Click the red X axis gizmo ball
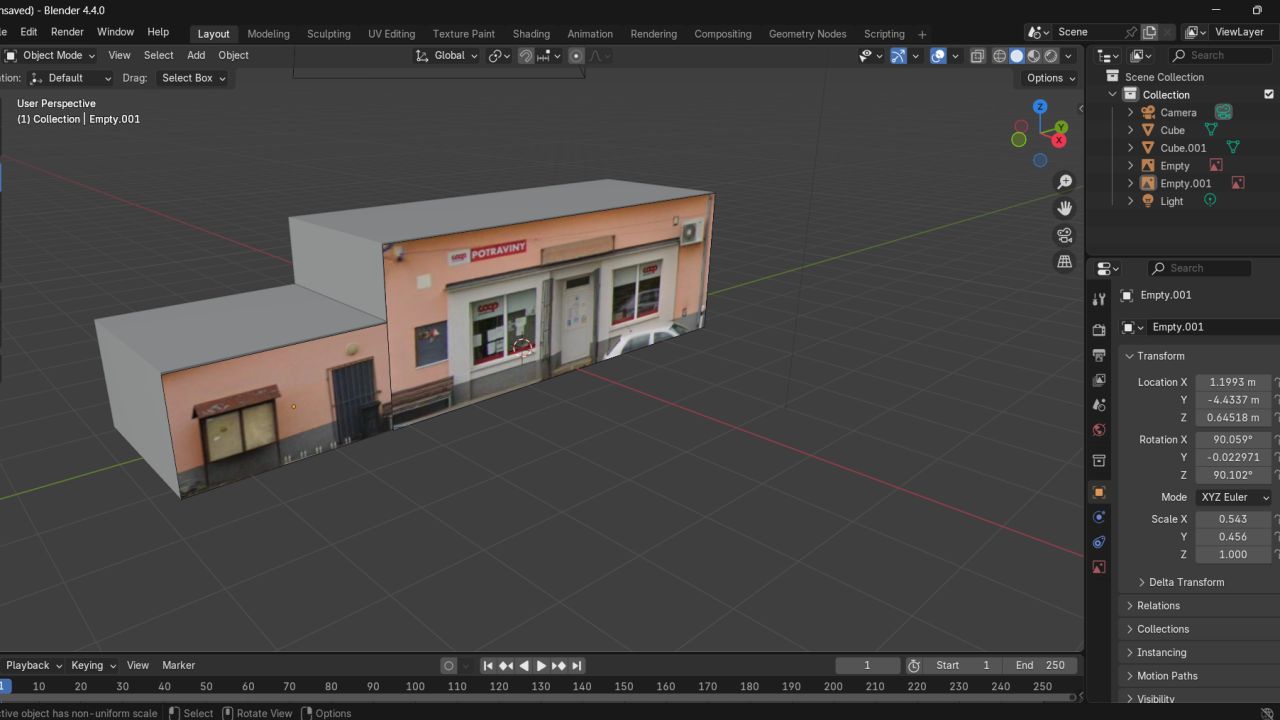1280x720 pixels. point(1061,141)
